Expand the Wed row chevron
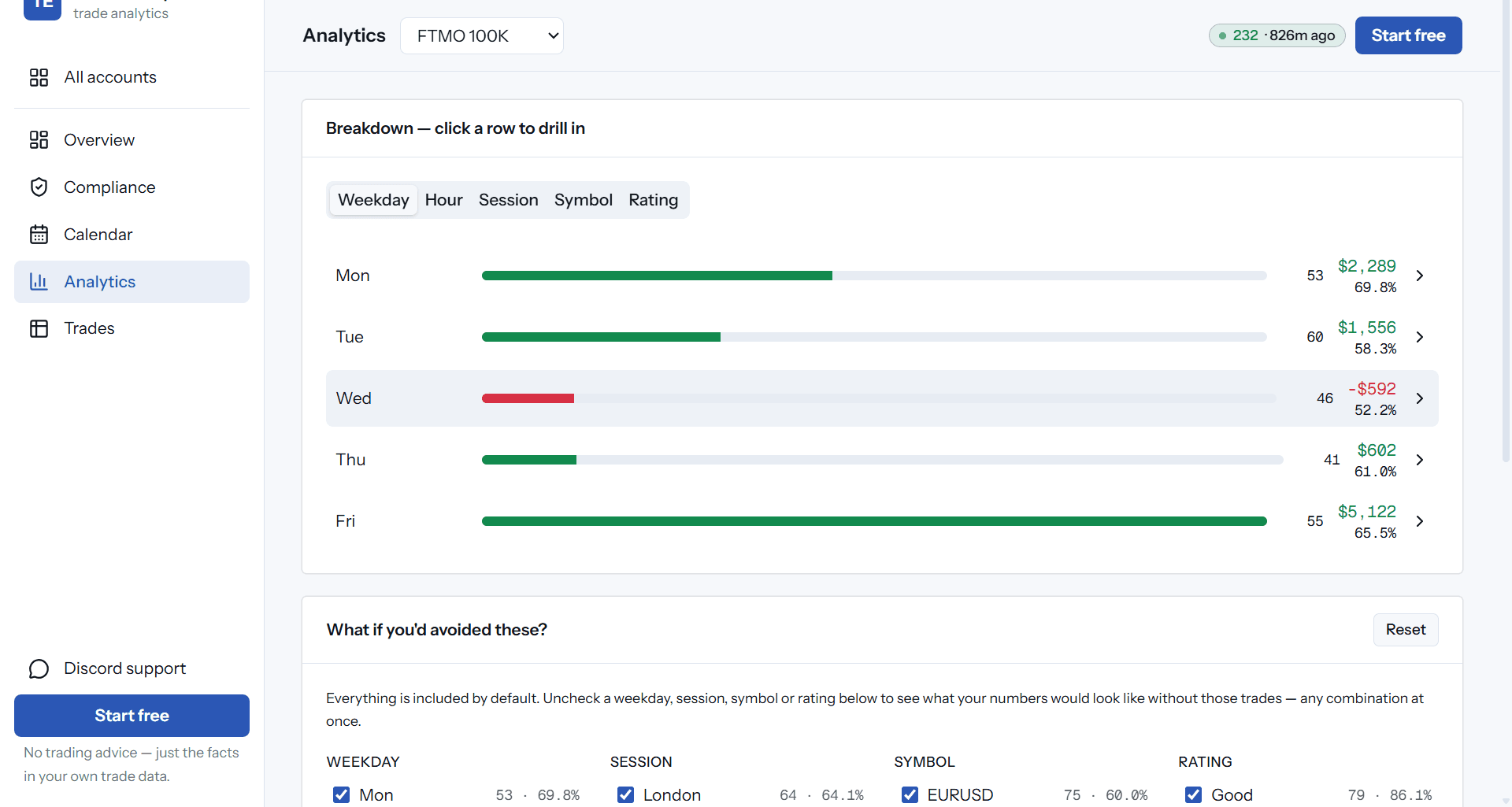 pos(1419,398)
